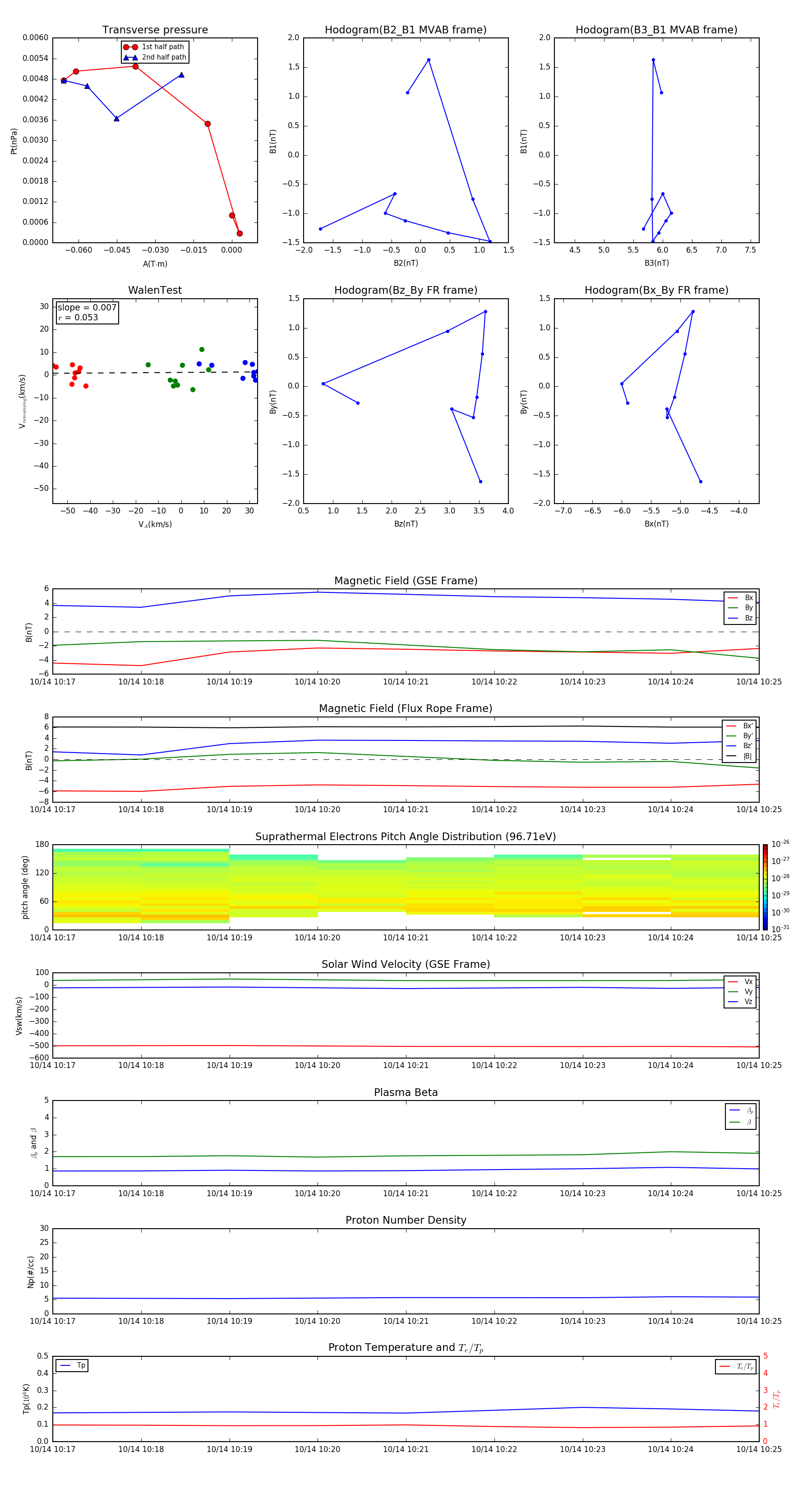Click the βp legend entry in Plasma Beta
This screenshot has height=1489, width=812.
point(741,1110)
